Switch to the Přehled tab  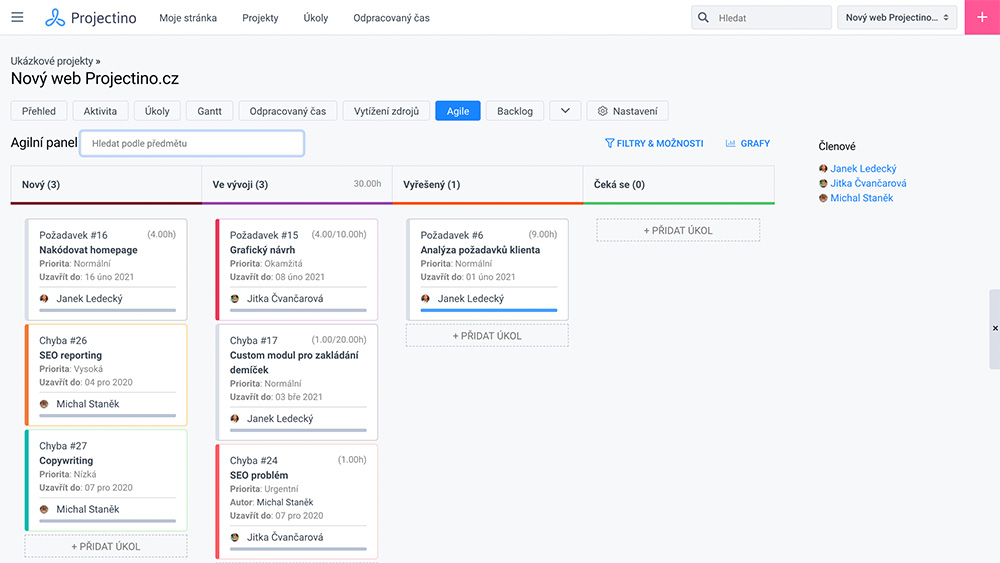coord(39,111)
